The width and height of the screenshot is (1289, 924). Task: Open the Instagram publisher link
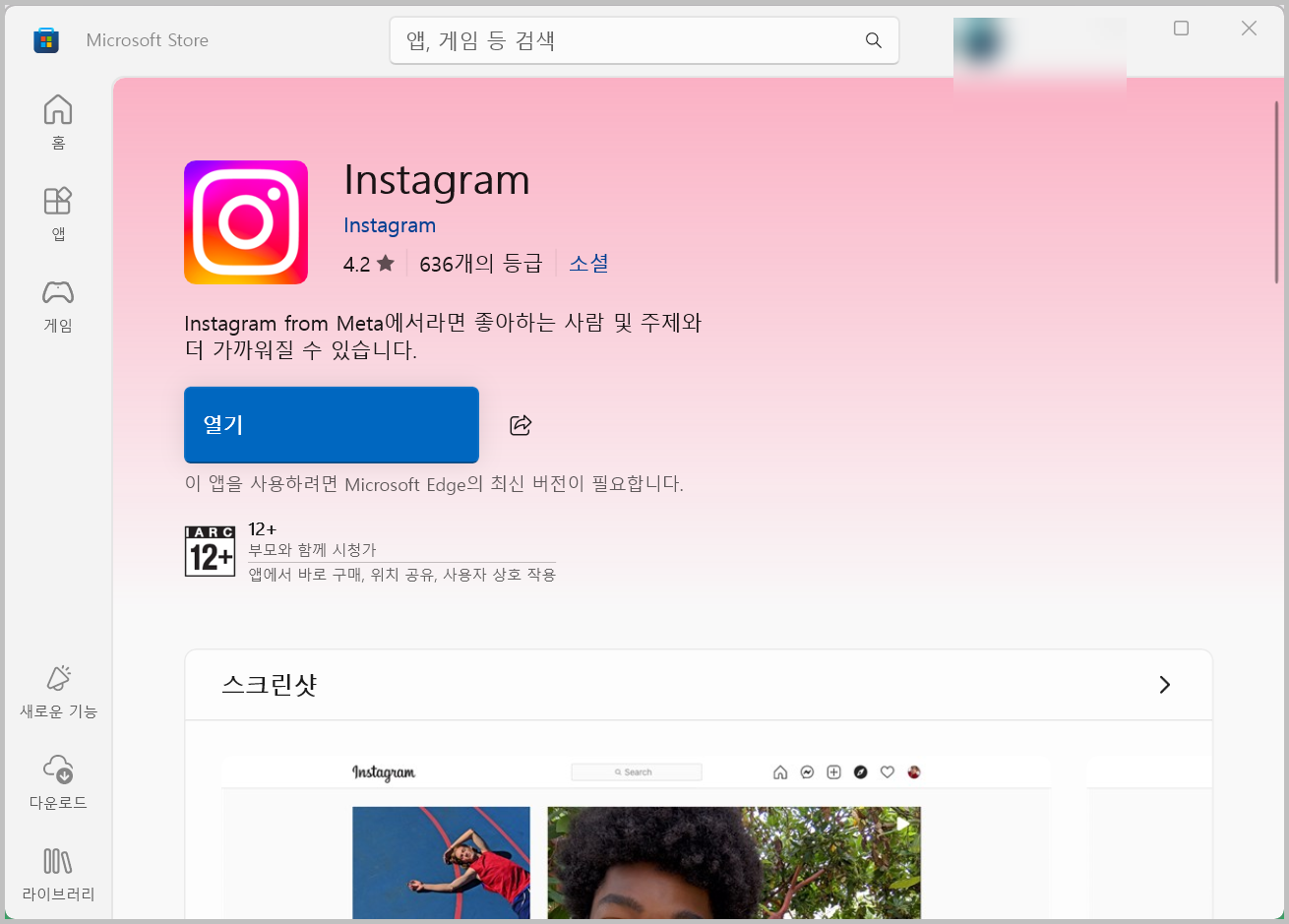pyautogui.click(x=390, y=225)
